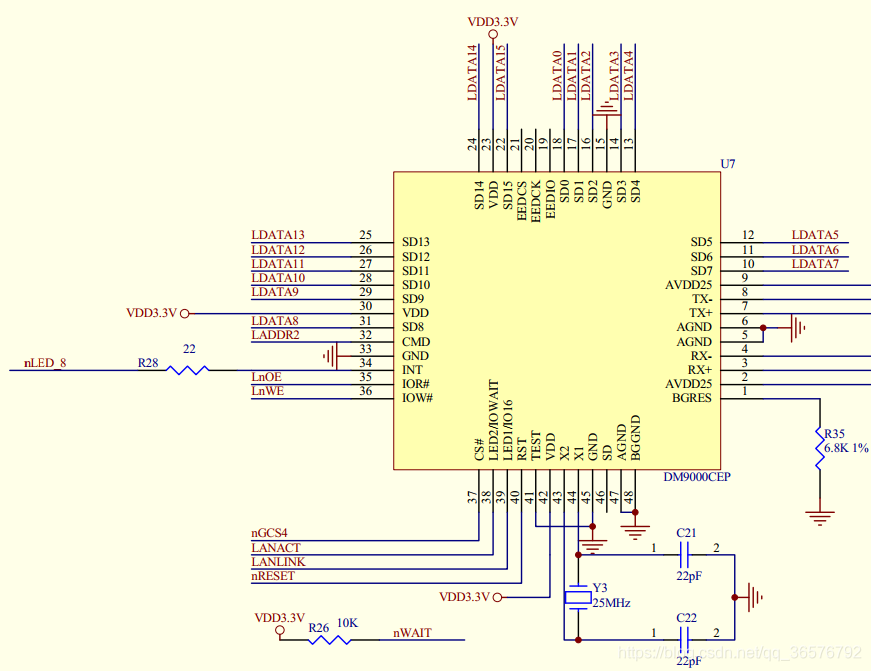The height and width of the screenshot is (671, 871).
Task: Click the LDATA9 net label
Action: point(275,292)
